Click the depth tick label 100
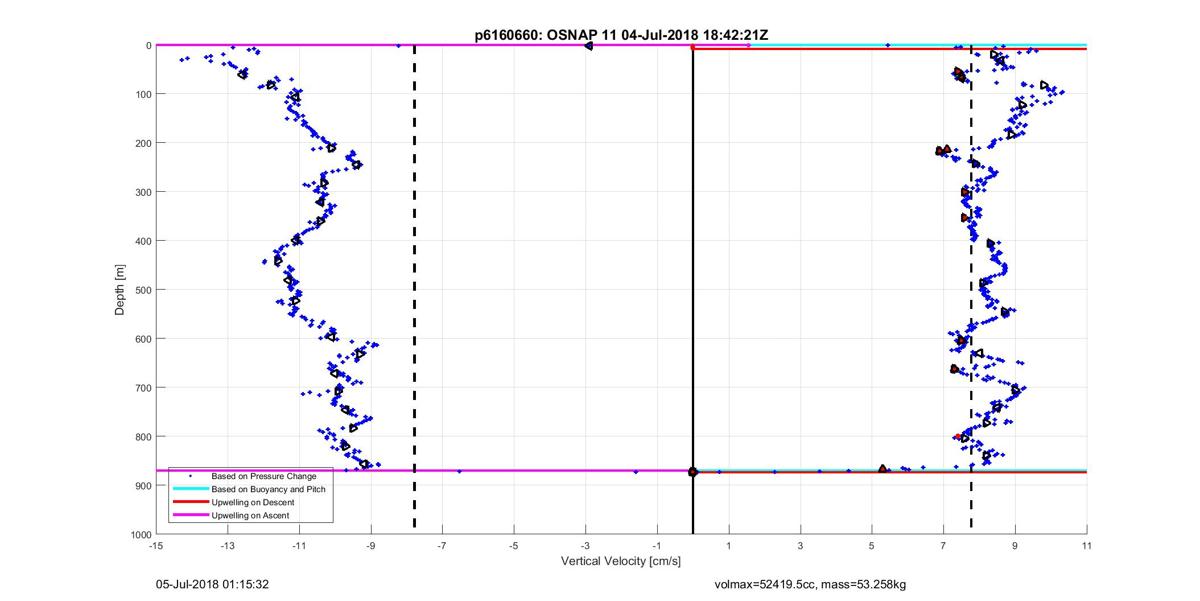 tap(142, 94)
